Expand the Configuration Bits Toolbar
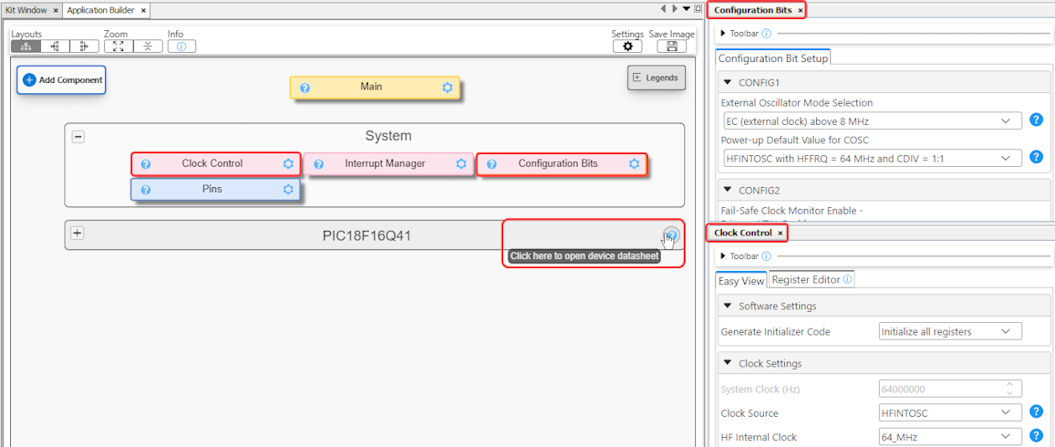Viewport: 1055px width, 447px height. (x=723, y=34)
